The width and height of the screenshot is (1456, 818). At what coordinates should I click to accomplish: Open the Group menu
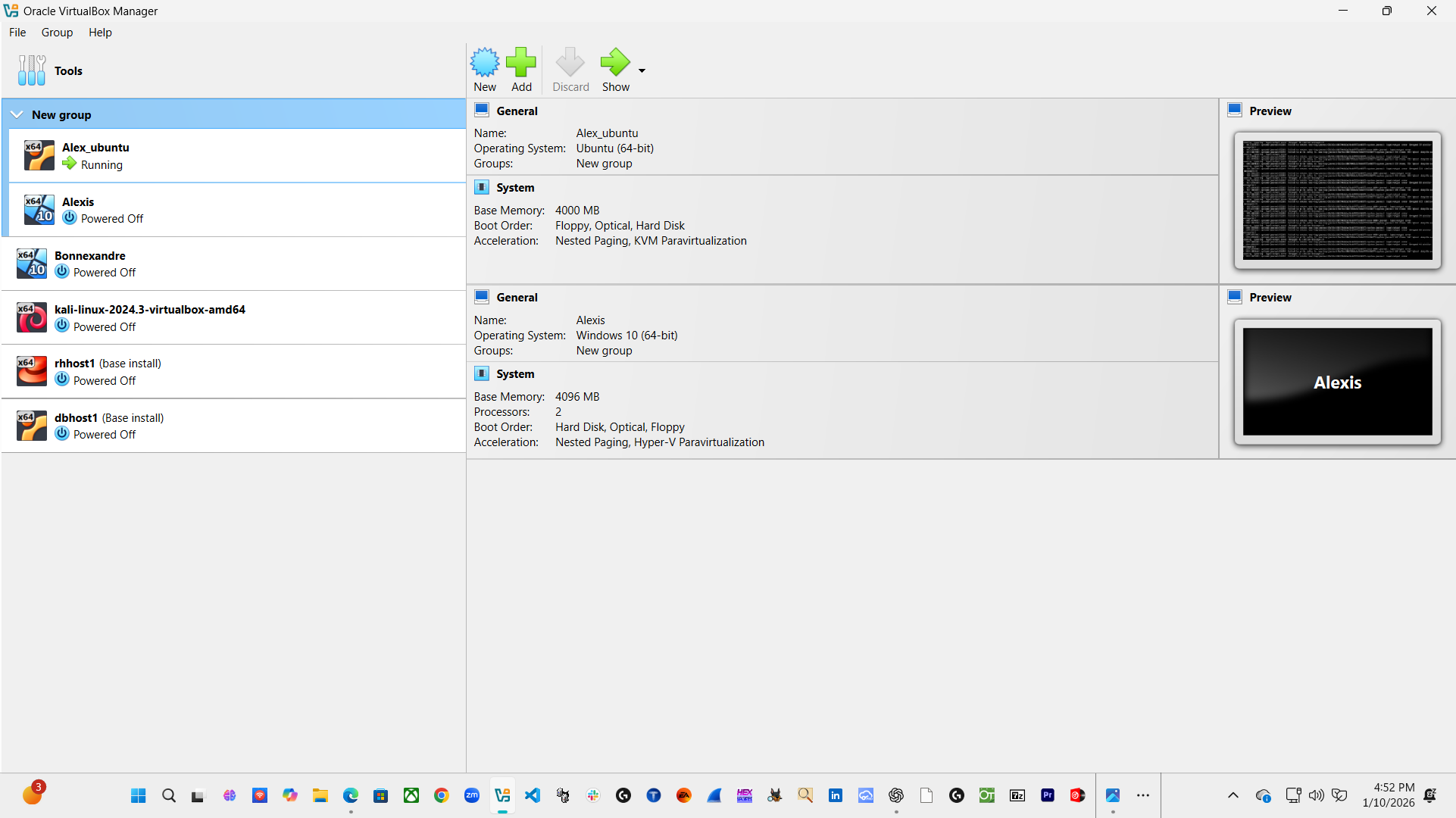57,32
